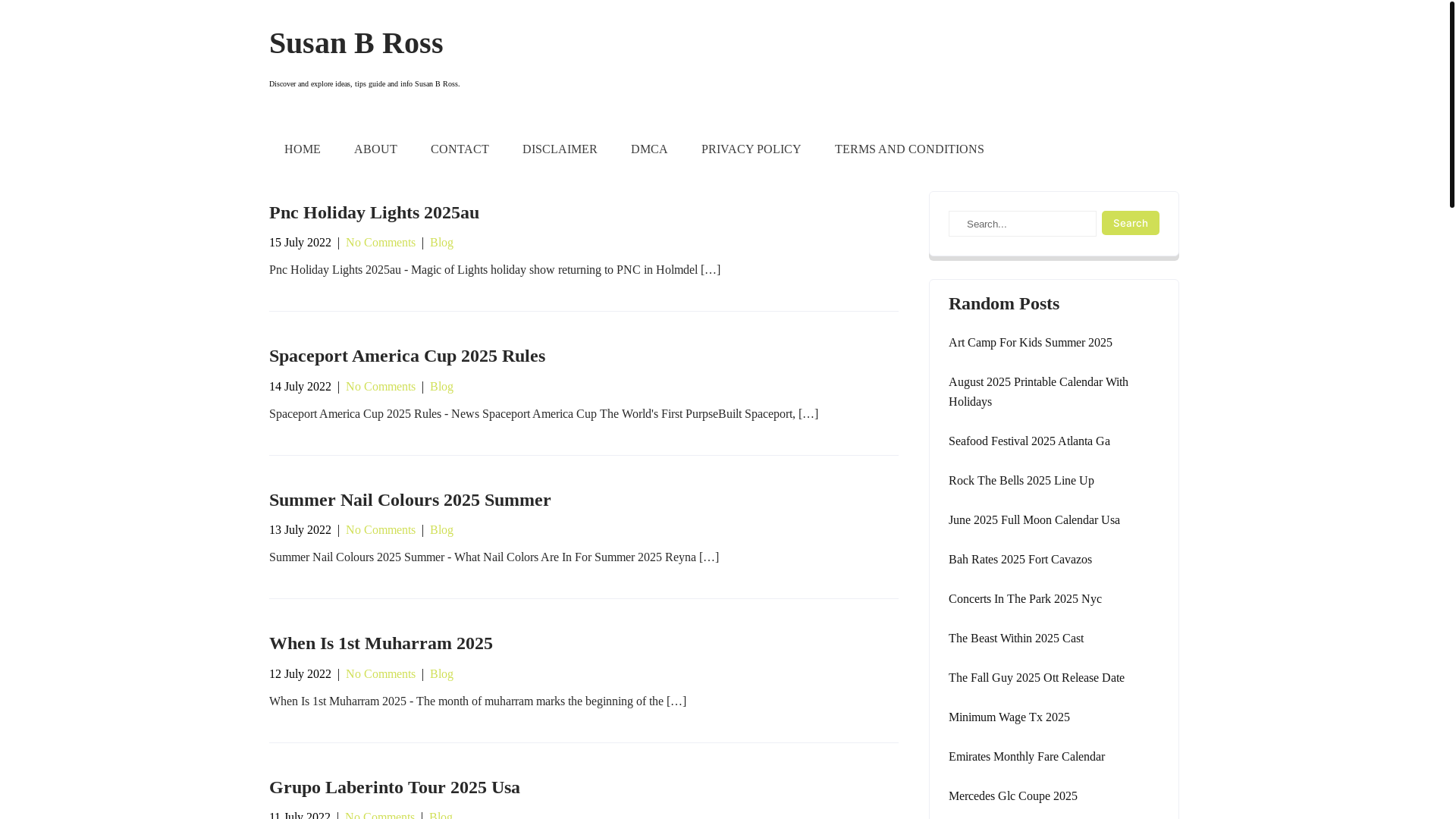Image resolution: width=1456 pixels, height=819 pixels.
Task: Click the tagline 'Discover and explore ideas'
Action: (x=364, y=84)
